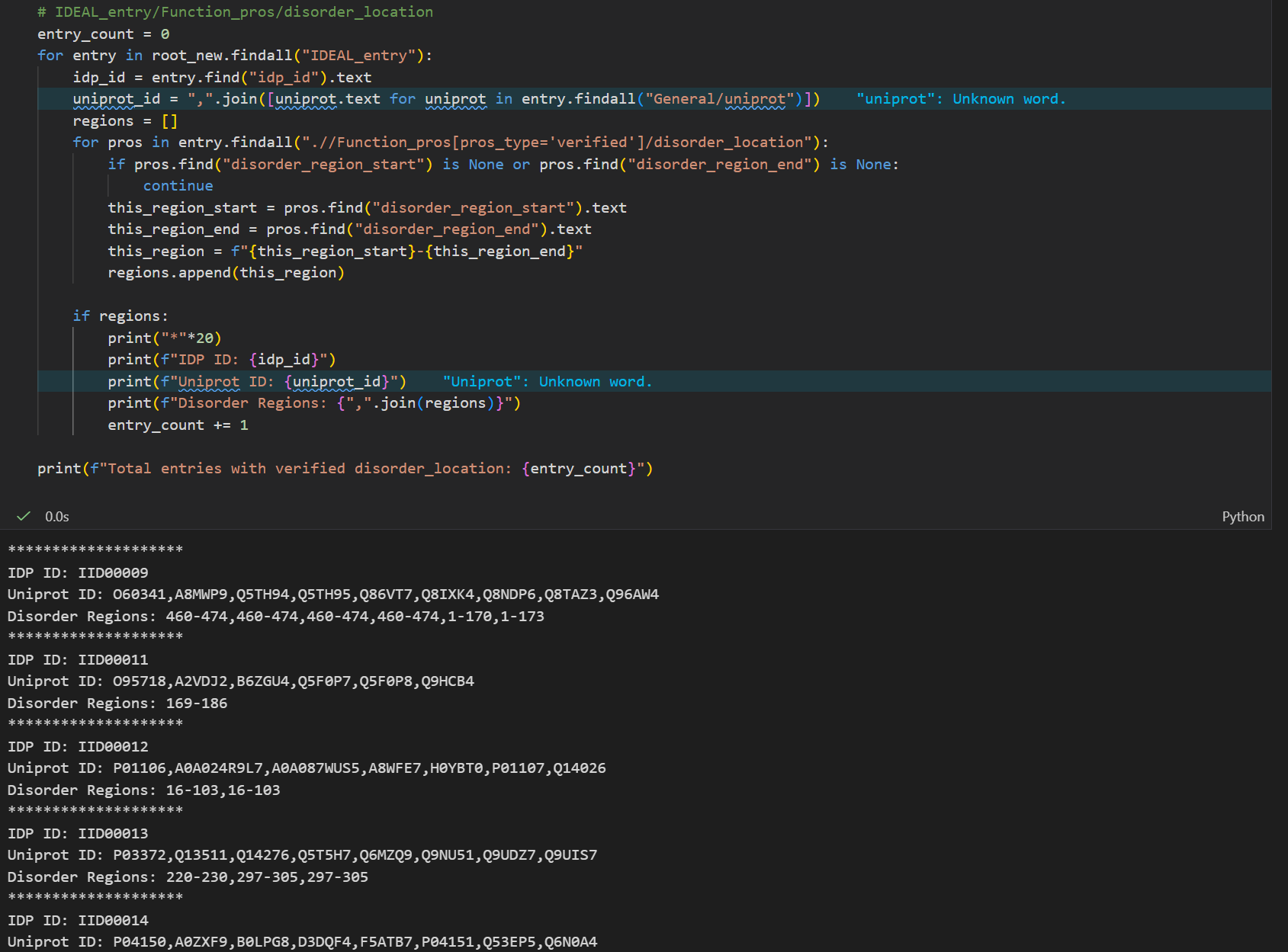
Task: Click the "this_region_start = pros.find" line
Action: point(368,208)
